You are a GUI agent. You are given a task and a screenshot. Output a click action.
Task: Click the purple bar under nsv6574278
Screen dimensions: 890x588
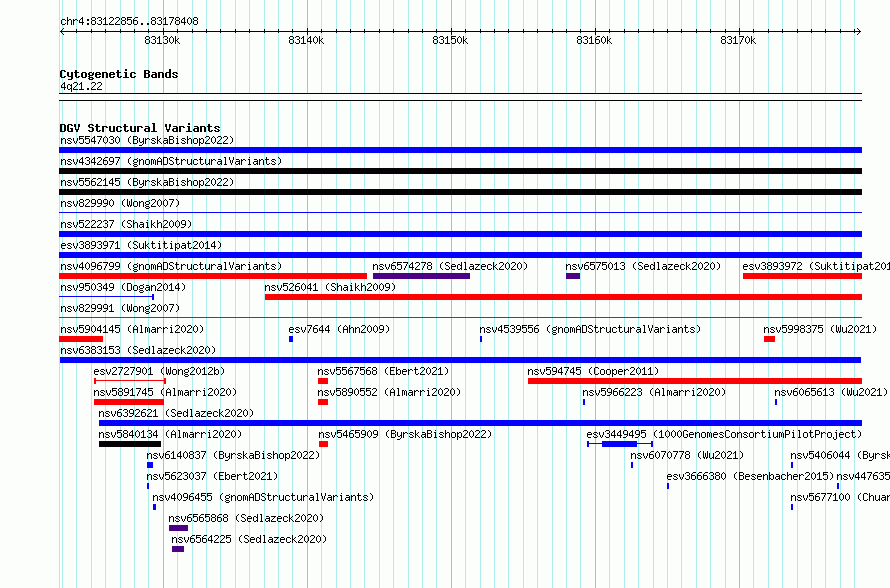click(421, 276)
